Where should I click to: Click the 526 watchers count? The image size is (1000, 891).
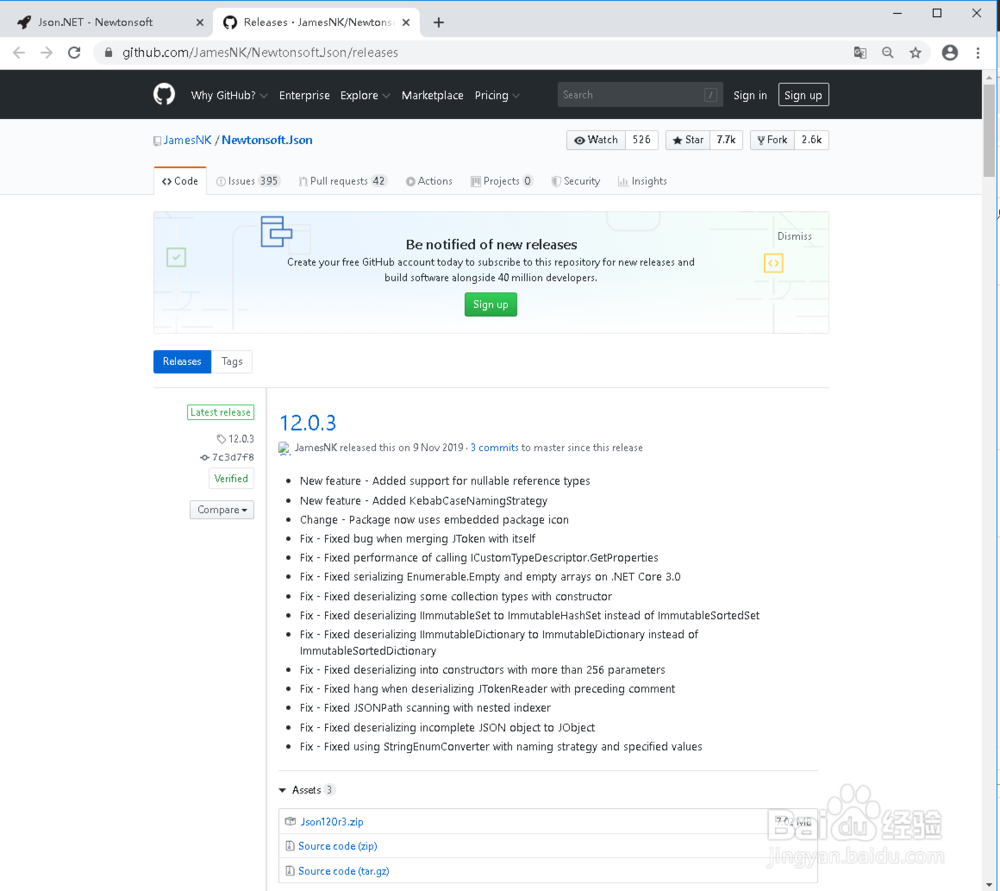642,140
